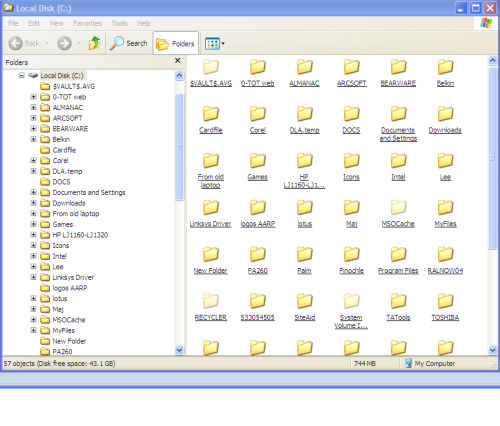Screen dimensions: 500x426
Task: Open the Help menu
Action: [144, 23]
